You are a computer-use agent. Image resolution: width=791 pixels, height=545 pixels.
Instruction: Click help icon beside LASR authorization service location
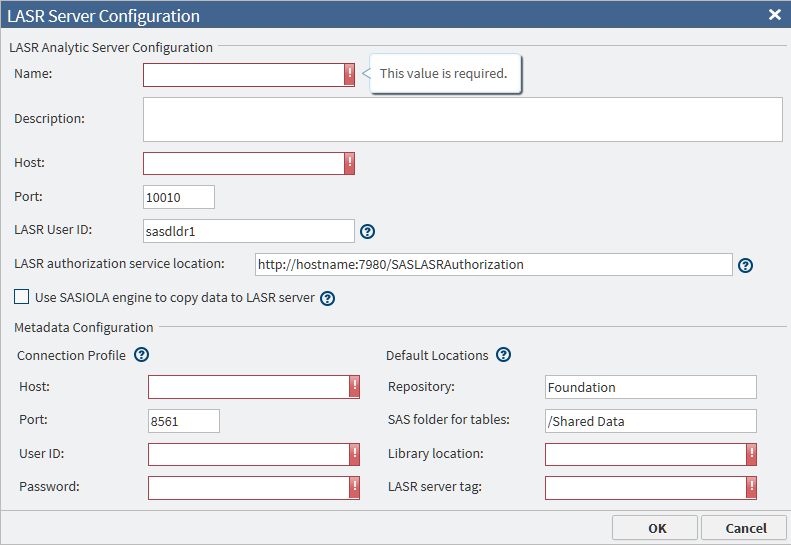pyautogui.click(x=744, y=265)
